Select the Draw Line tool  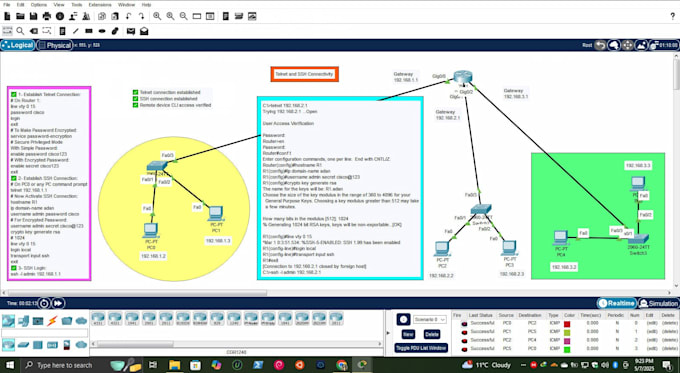click(x=75, y=31)
